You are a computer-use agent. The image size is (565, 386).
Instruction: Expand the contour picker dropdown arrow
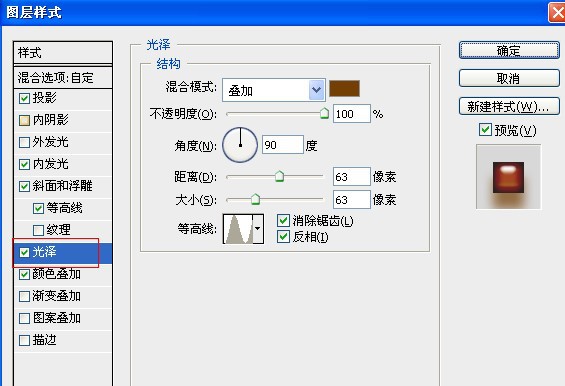tap(258, 229)
